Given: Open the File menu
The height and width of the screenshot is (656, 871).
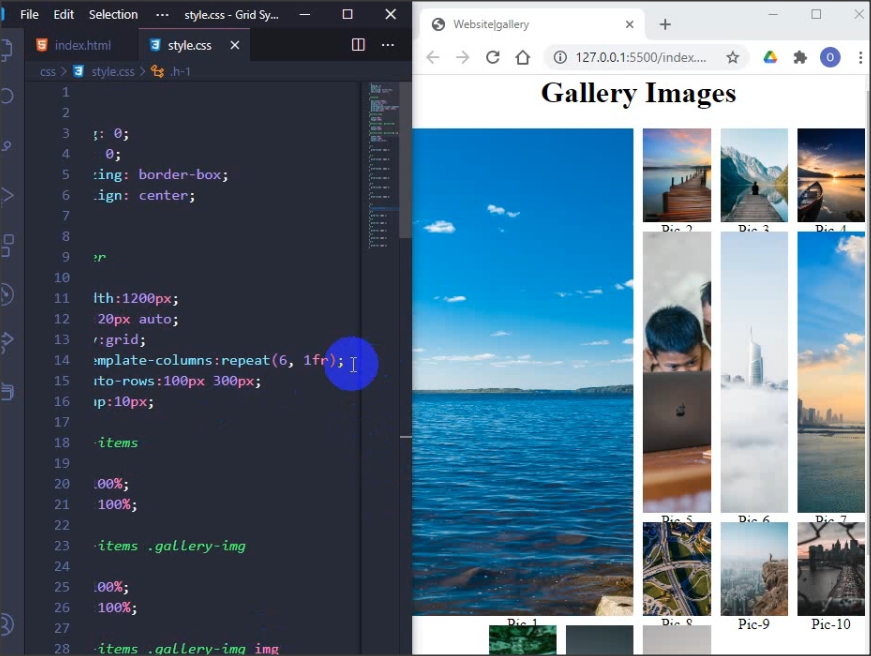Looking at the screenshot, I should [30, 15].
